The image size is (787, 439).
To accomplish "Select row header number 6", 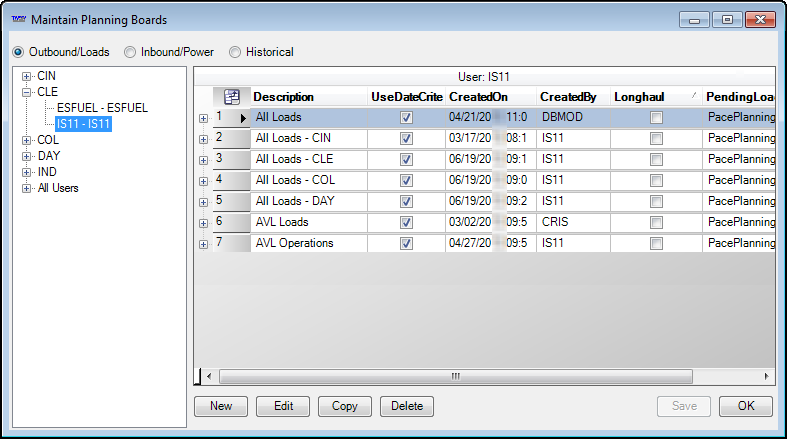I will (x=231, y=222).
